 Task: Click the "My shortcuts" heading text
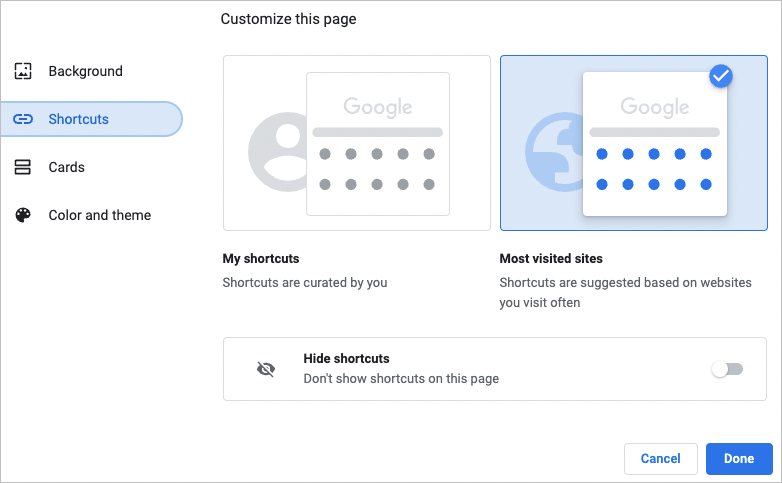(261, 259)
